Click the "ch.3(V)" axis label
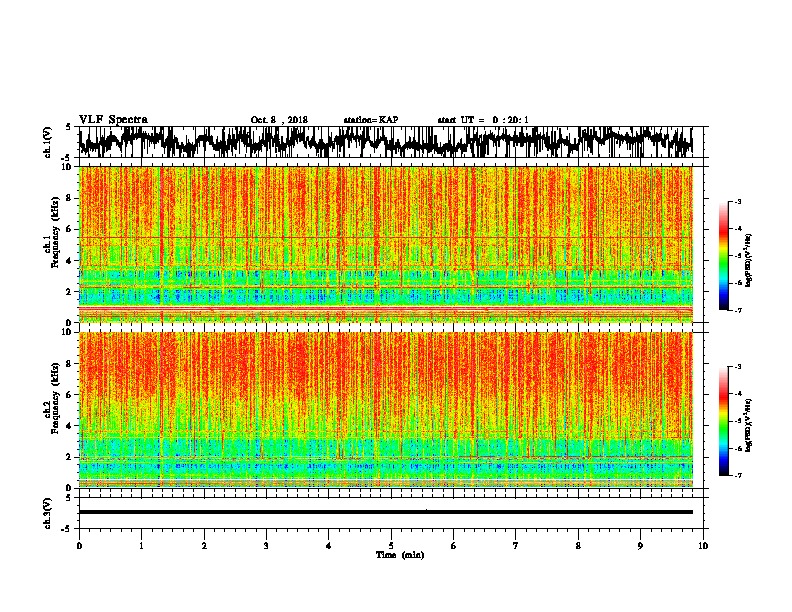792x612 pixels. [48, 513]
